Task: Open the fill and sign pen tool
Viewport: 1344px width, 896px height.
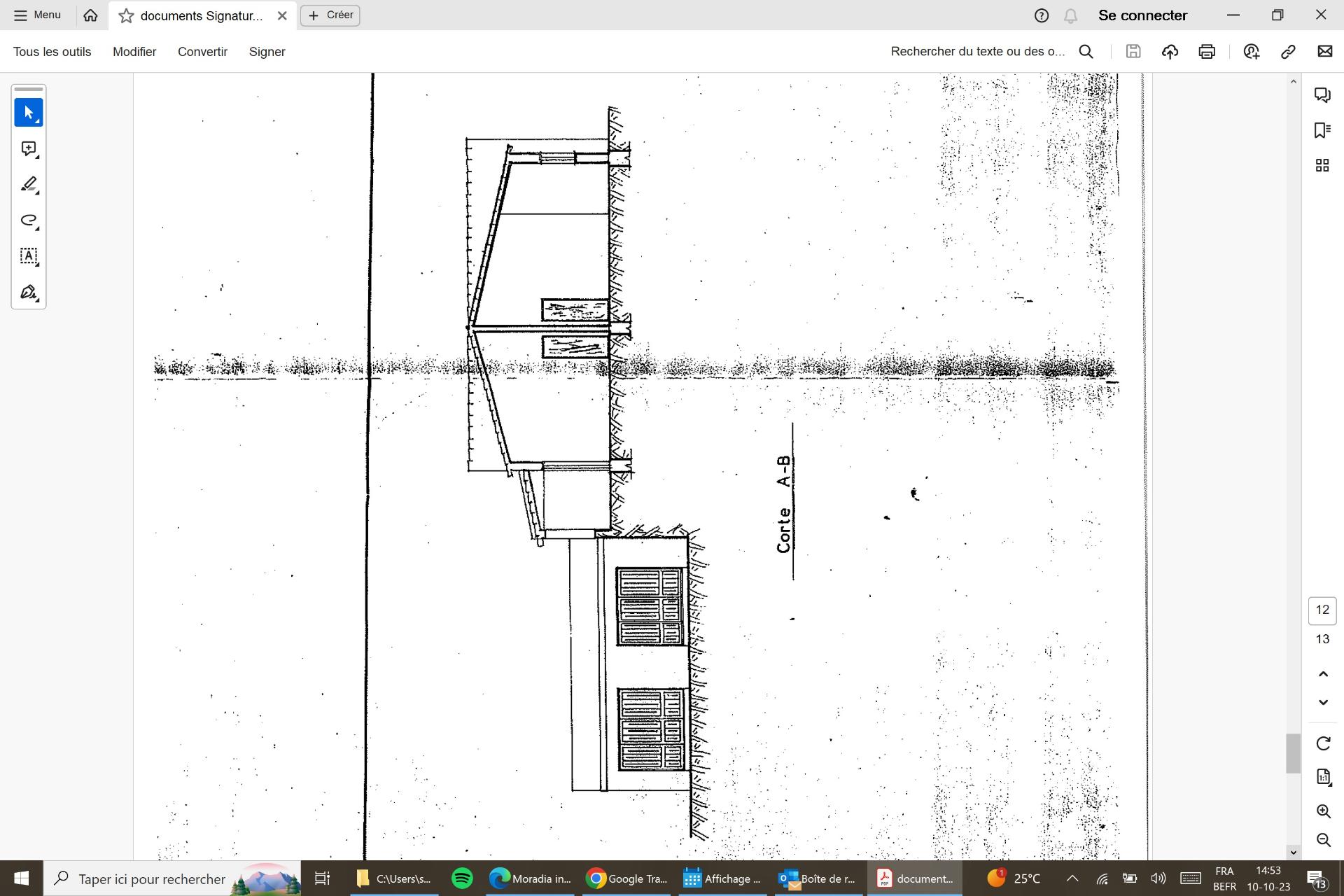Action: click(28, 292)
